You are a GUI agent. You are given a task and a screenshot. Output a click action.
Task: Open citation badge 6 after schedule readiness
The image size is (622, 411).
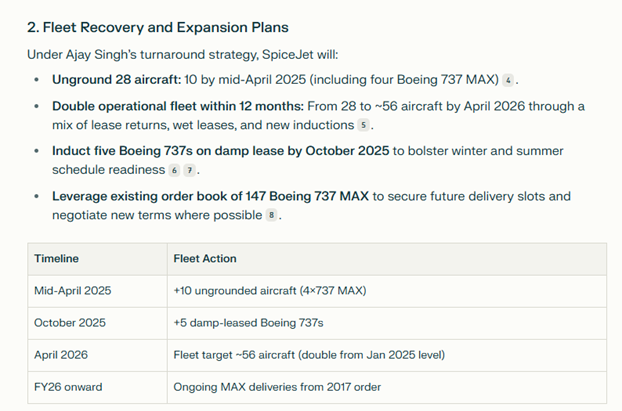click(x=174, y=170)
